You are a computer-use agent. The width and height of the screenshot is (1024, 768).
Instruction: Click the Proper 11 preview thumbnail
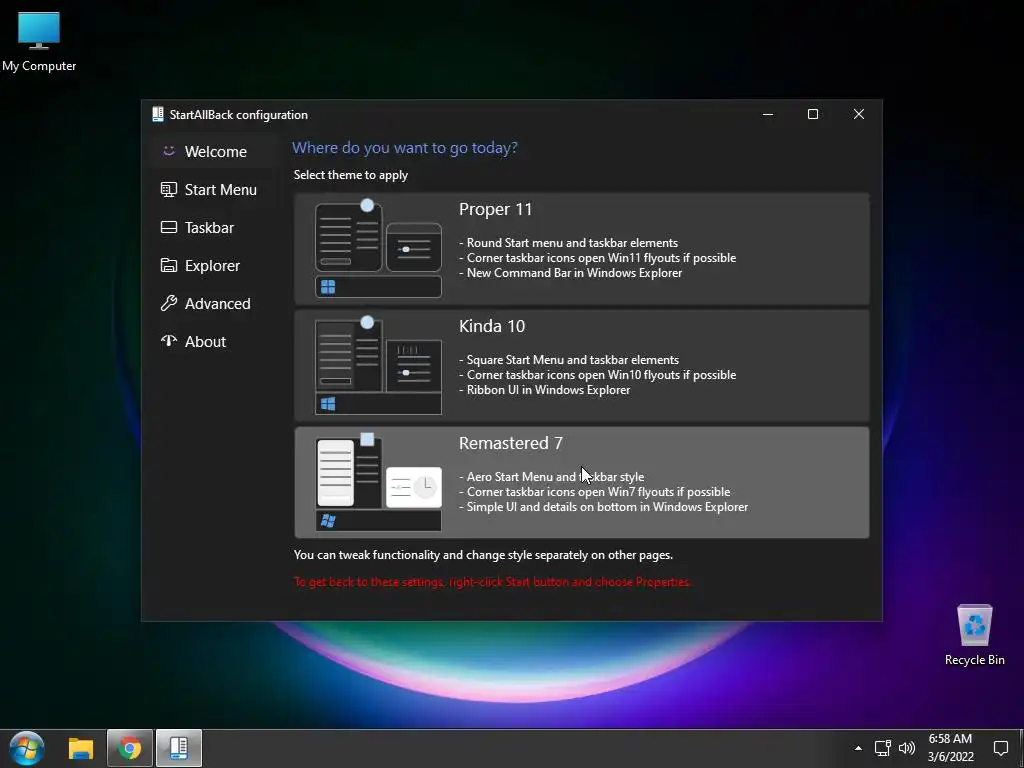[x=378, y=249]
